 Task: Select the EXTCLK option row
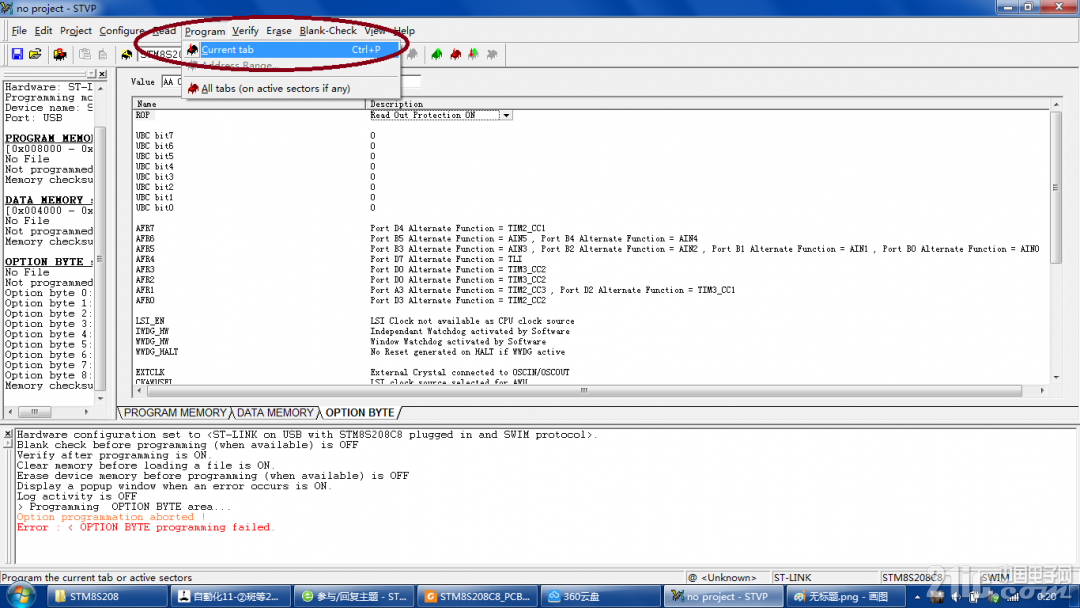pyautogui.click(x=149, y=373)
